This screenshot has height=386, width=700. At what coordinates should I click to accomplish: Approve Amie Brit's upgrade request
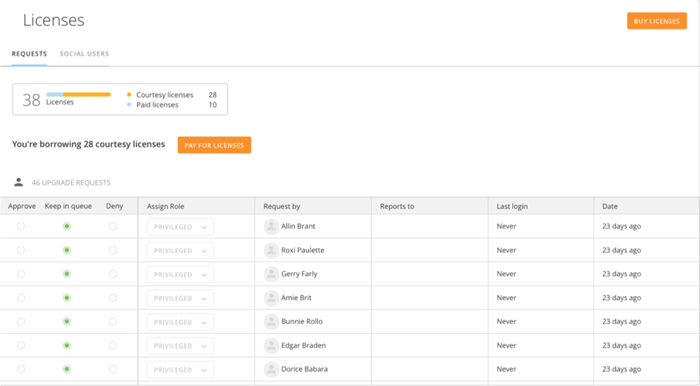(x=21, y=298)
